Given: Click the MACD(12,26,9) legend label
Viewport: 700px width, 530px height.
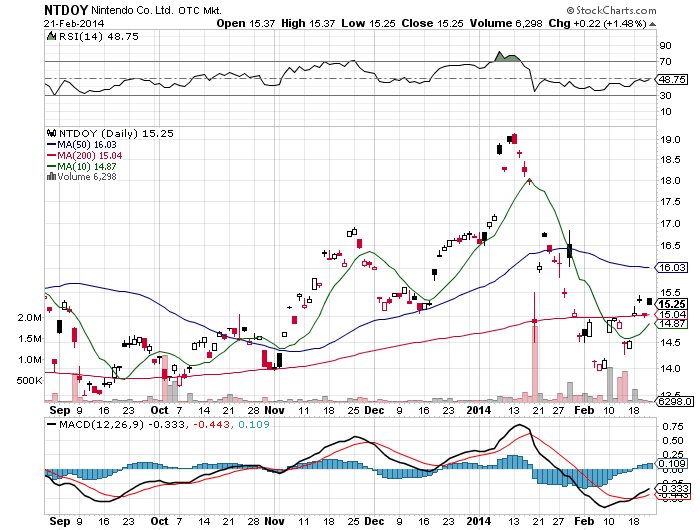Looking at the screenshot, I should pos(102,424).
